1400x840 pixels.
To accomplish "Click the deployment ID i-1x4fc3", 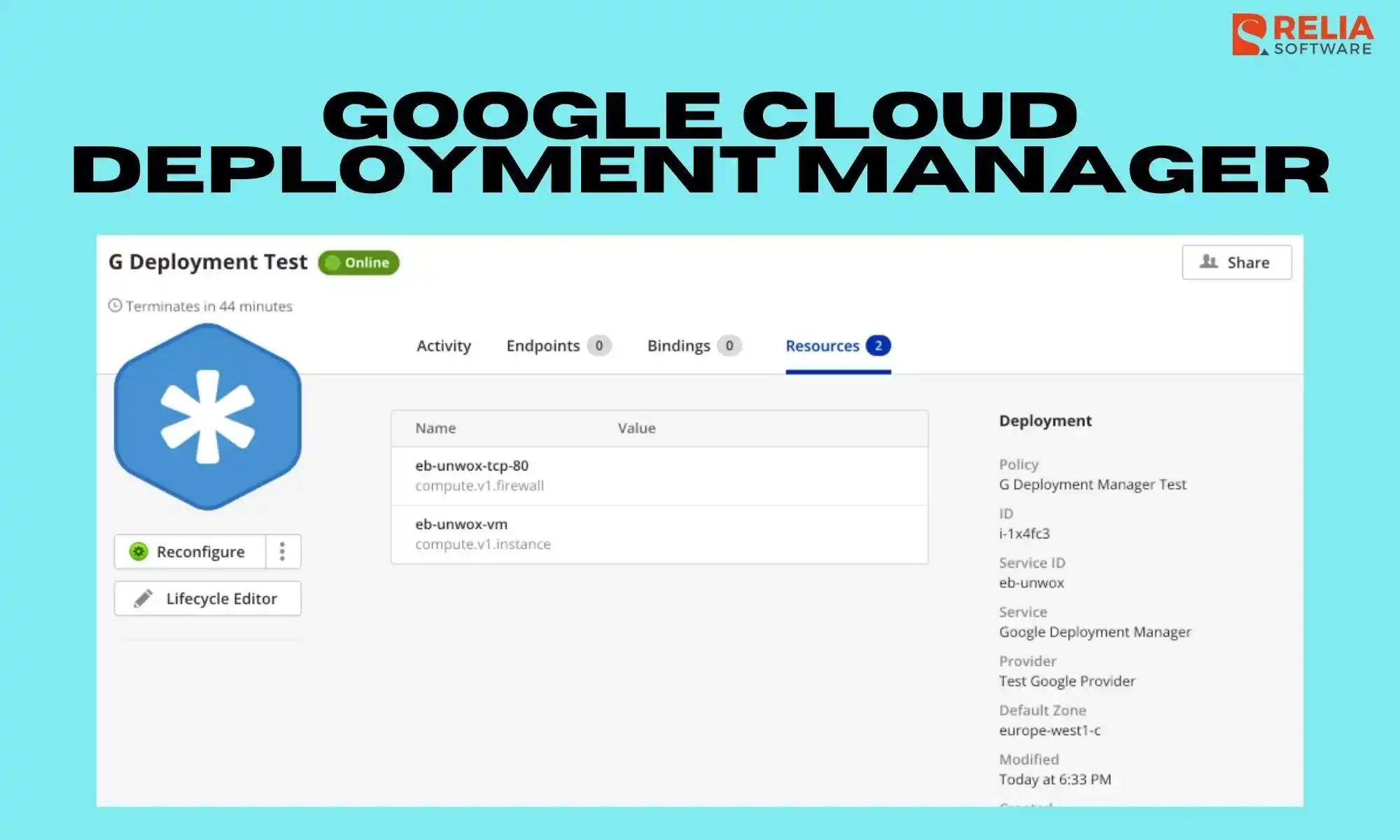I will [1024, 533].
